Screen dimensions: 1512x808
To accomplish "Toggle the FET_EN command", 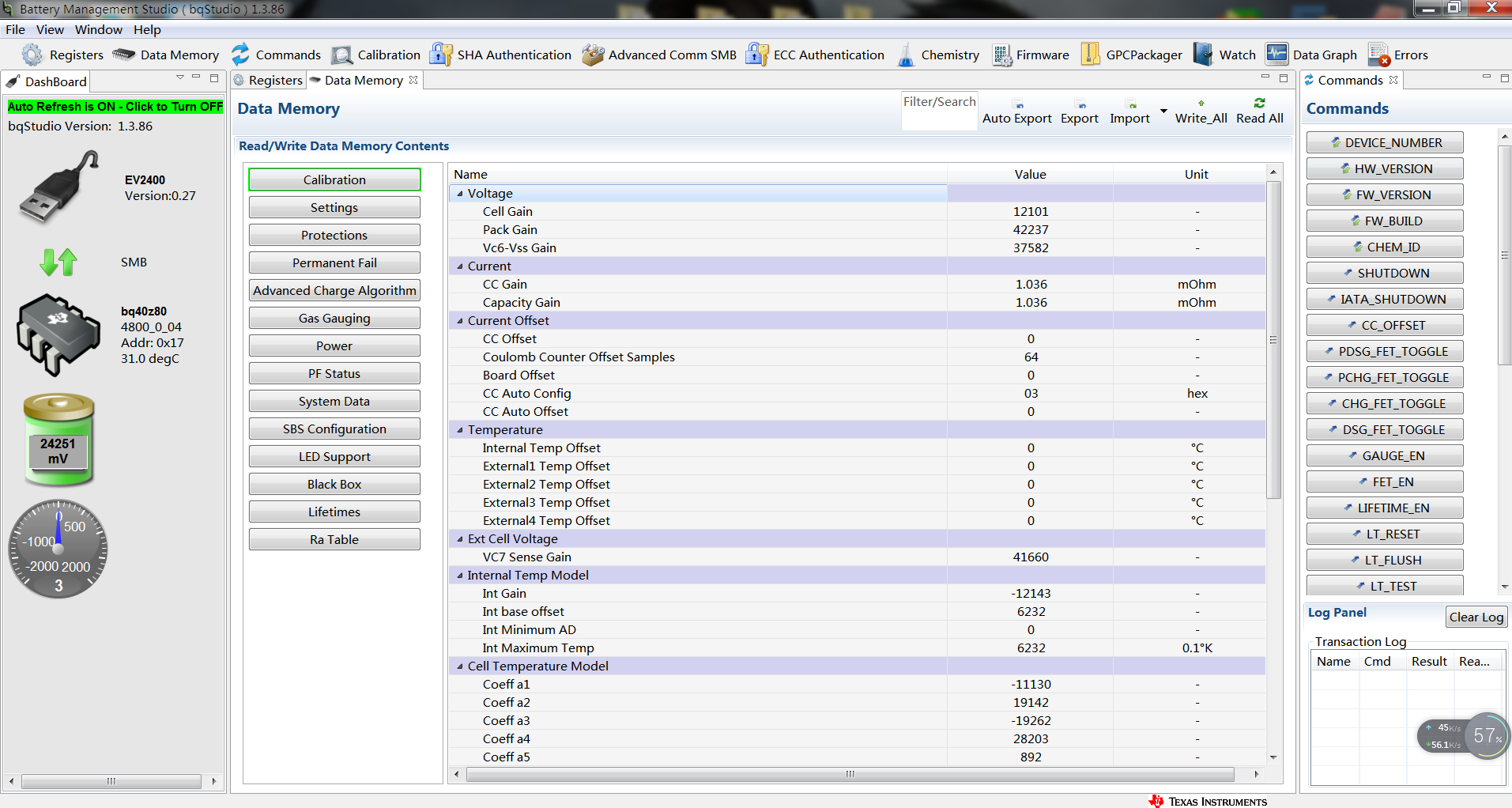I will pyautogui.click(x=1385, y=481).
